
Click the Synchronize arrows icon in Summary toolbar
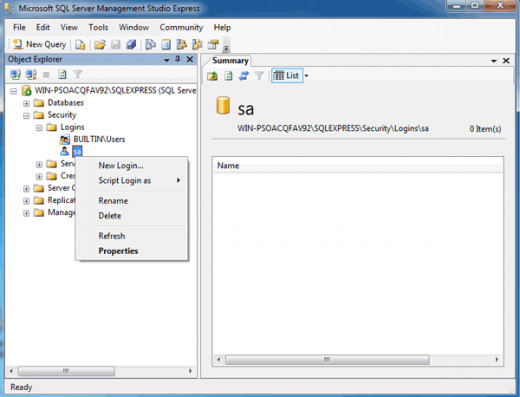click(x=244, y=76)
